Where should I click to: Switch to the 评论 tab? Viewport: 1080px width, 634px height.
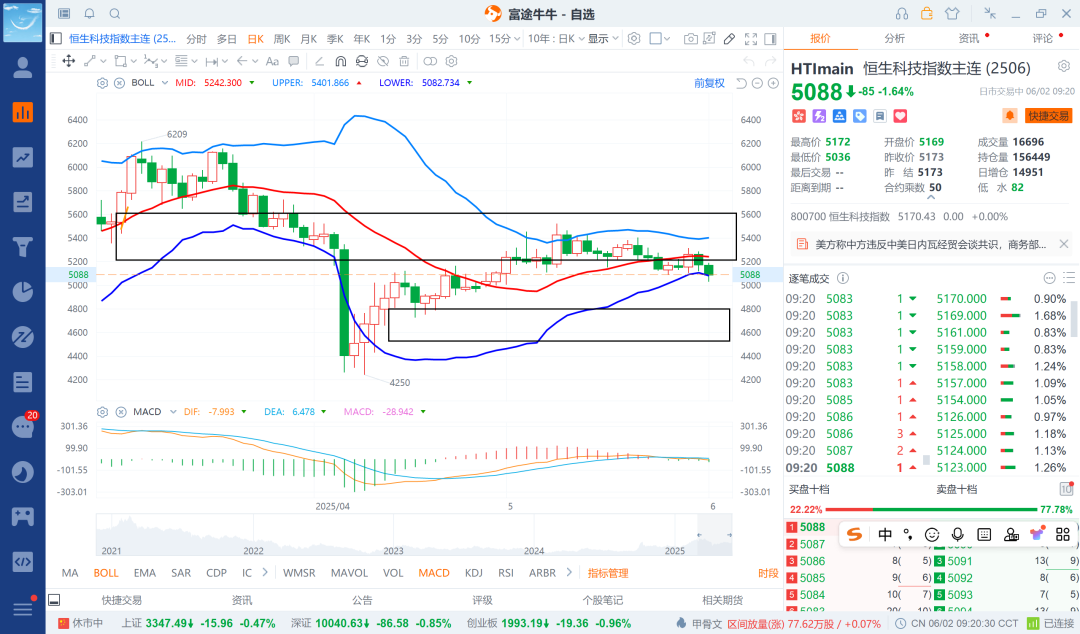click(x=1043, y=39)
